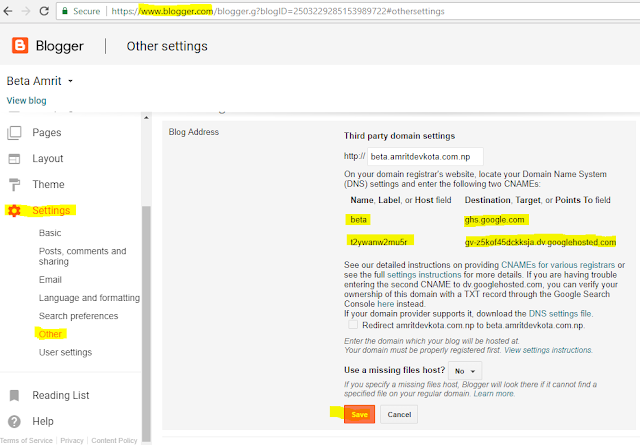Viewport: 640px width, 445px height.
Task: Download the DNS settings file link
Action: point(560,314)
